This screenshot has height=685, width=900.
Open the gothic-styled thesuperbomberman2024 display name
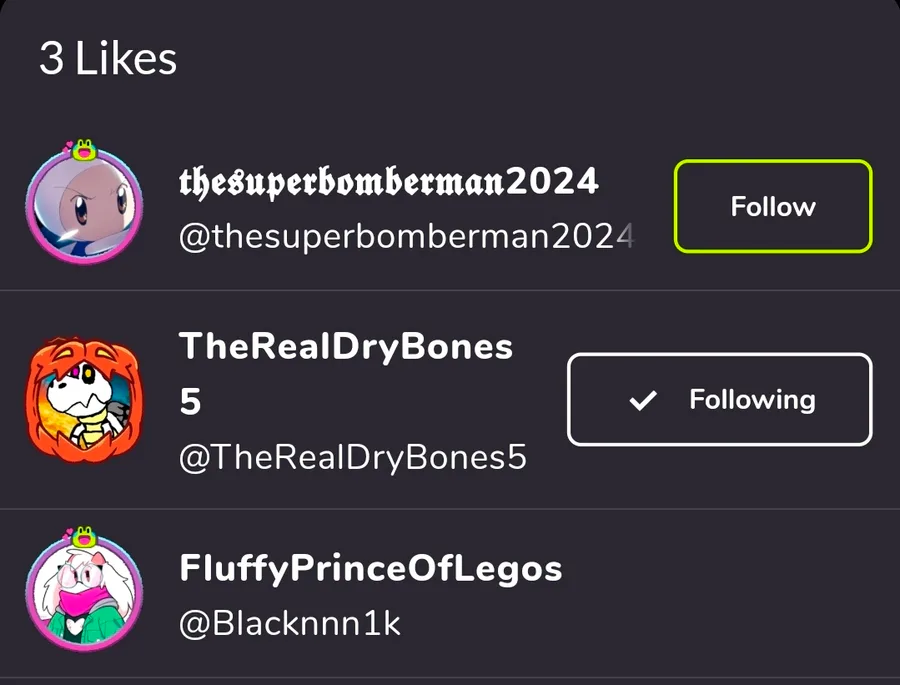point(388,182)
